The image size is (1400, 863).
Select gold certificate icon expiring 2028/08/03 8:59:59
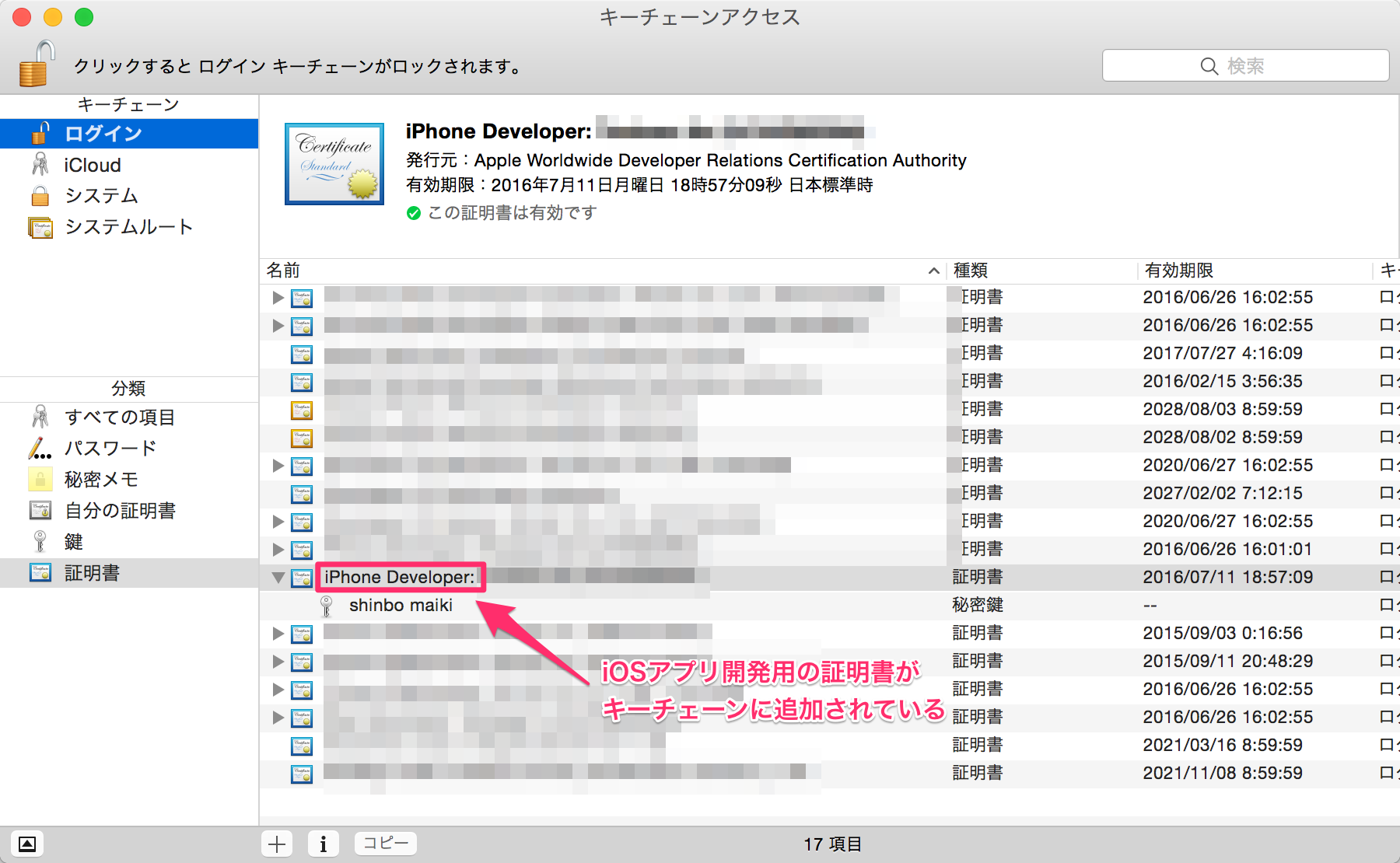tap(302, 410)
